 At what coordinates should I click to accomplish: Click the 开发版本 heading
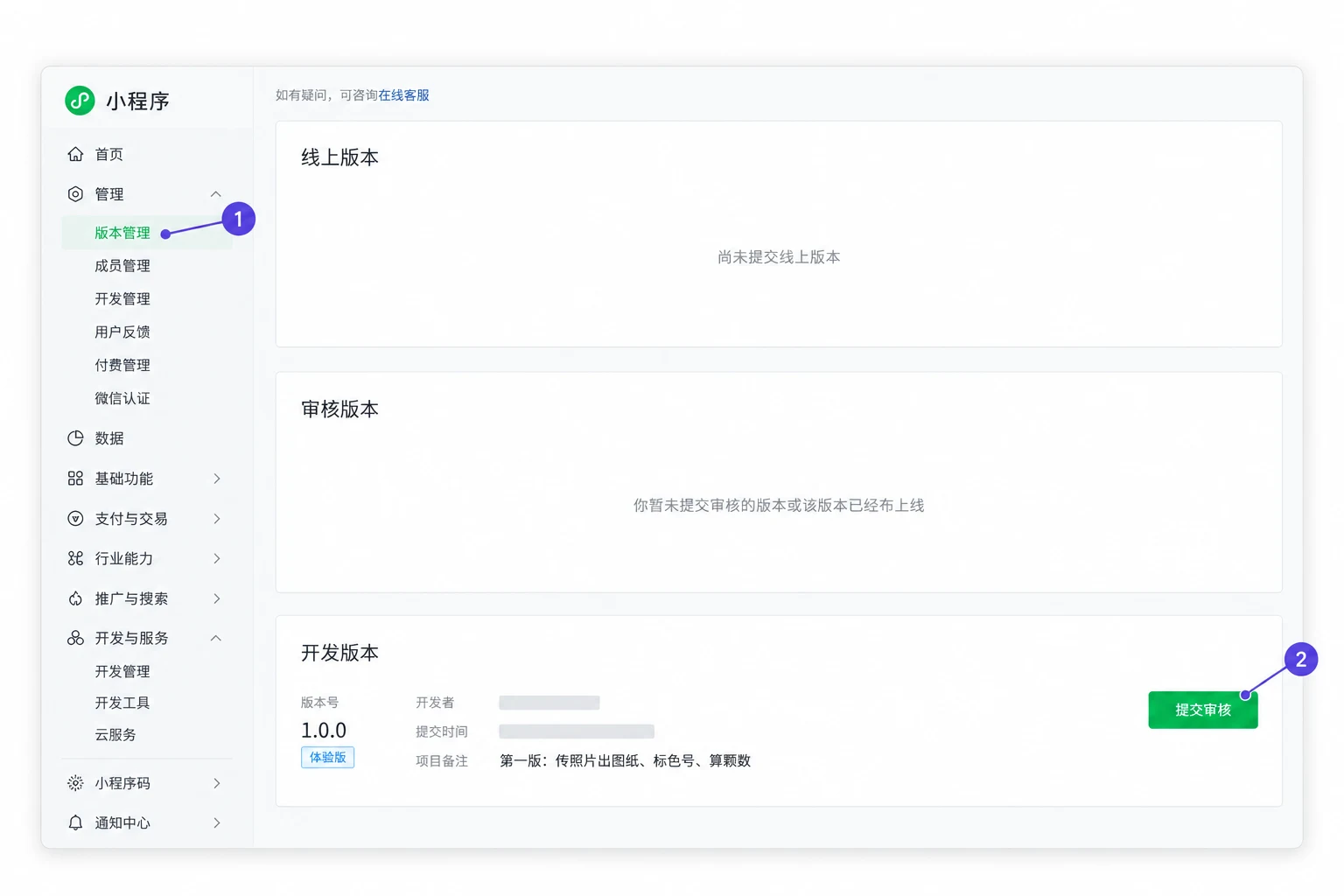click(x=339, y=653)
